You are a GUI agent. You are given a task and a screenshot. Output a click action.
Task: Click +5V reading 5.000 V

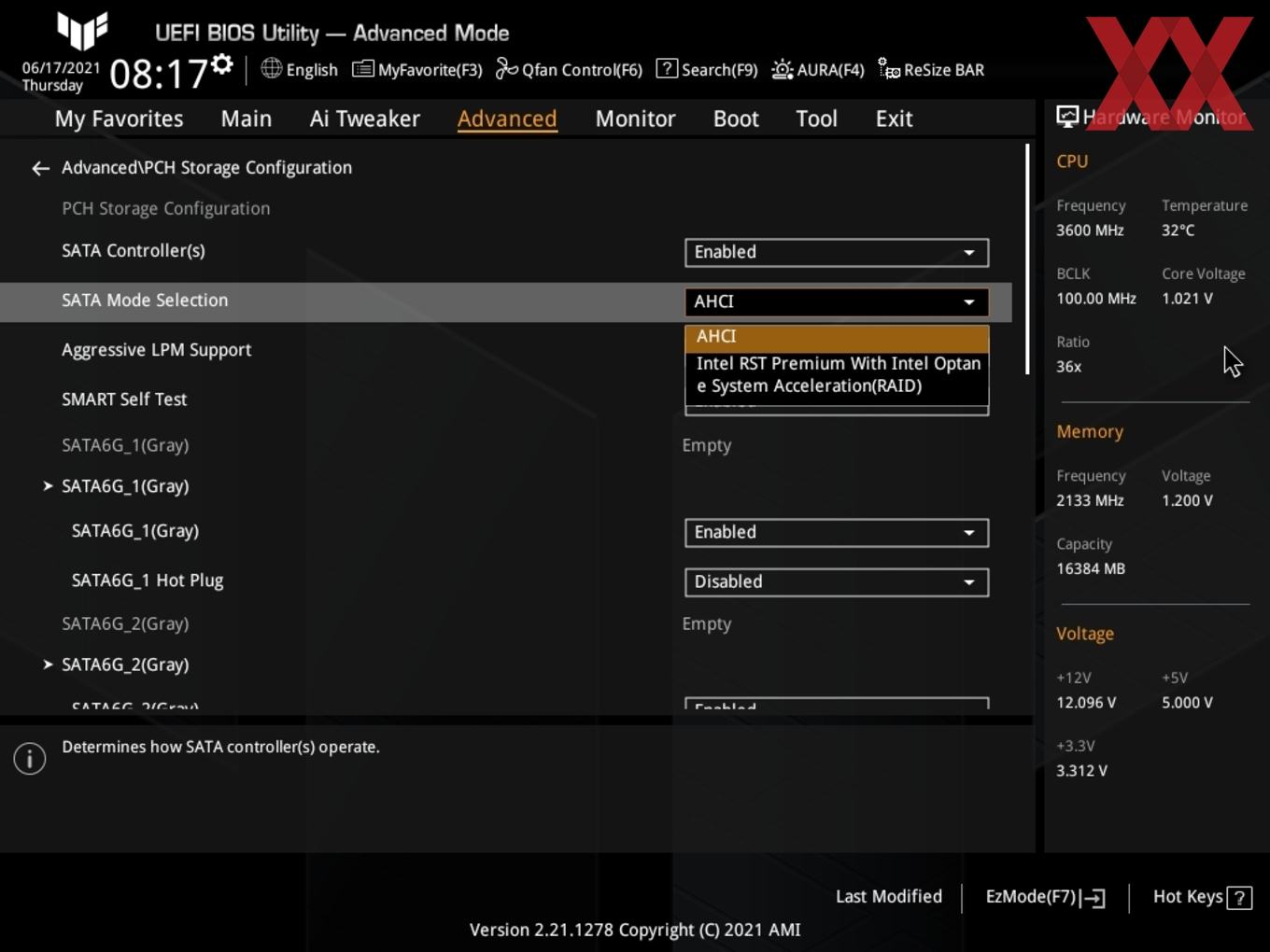click(1187, 703)
